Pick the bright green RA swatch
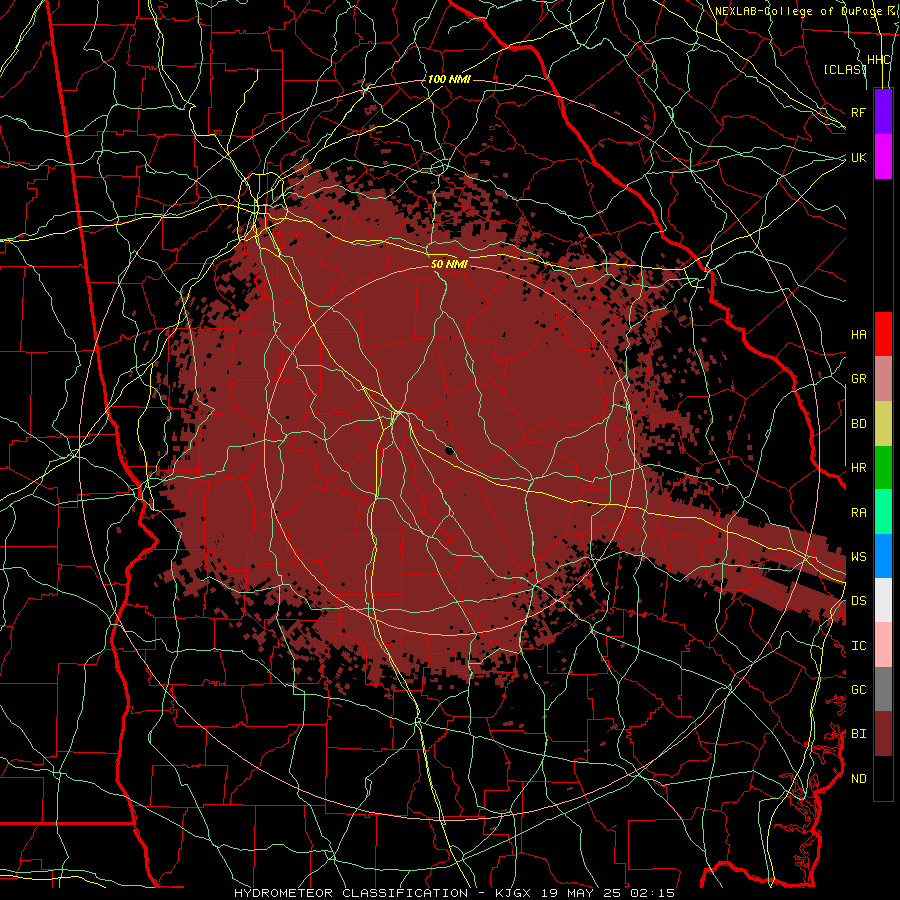Image resolution: width=900 pixels, height=900 pixels. tap(883, 512)
